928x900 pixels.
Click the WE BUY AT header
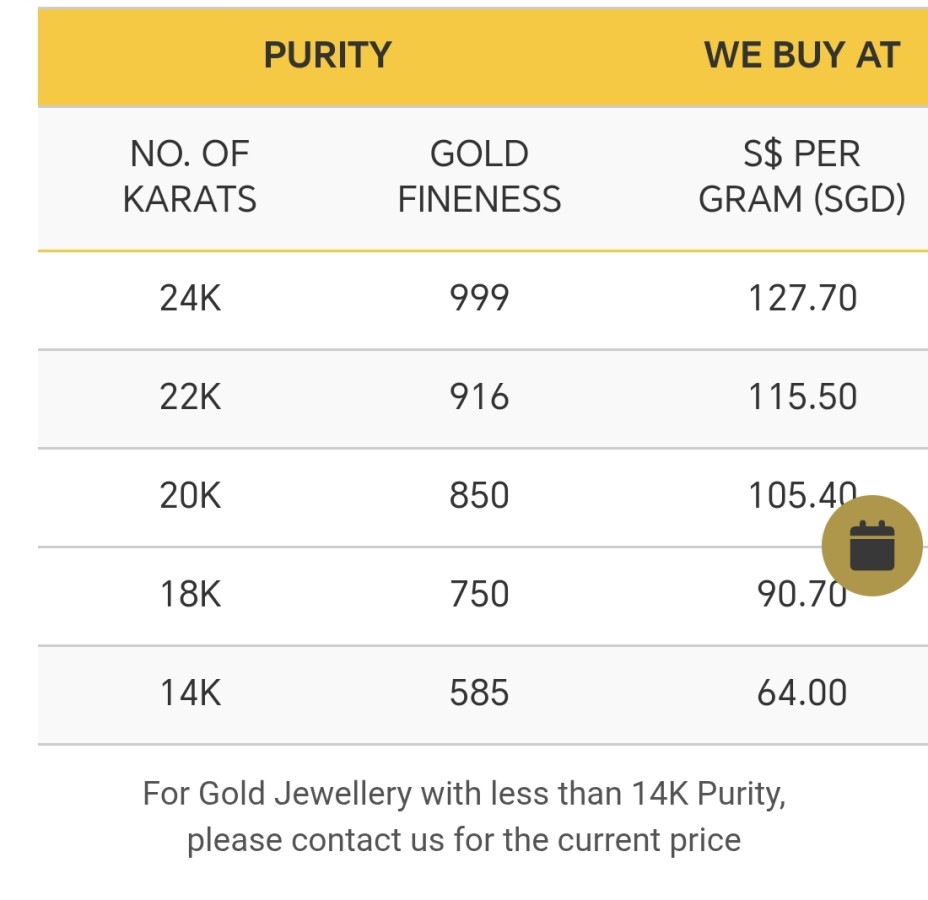coord(802,56)
